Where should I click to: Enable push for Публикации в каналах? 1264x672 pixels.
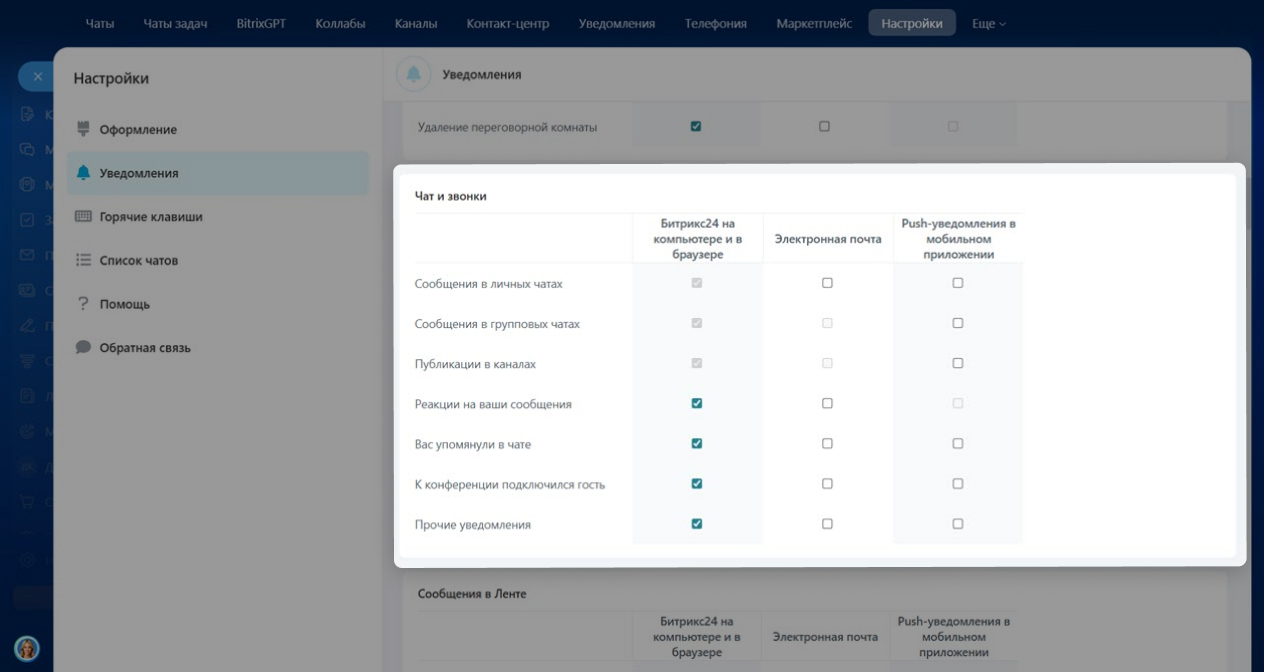coord(958,364)
